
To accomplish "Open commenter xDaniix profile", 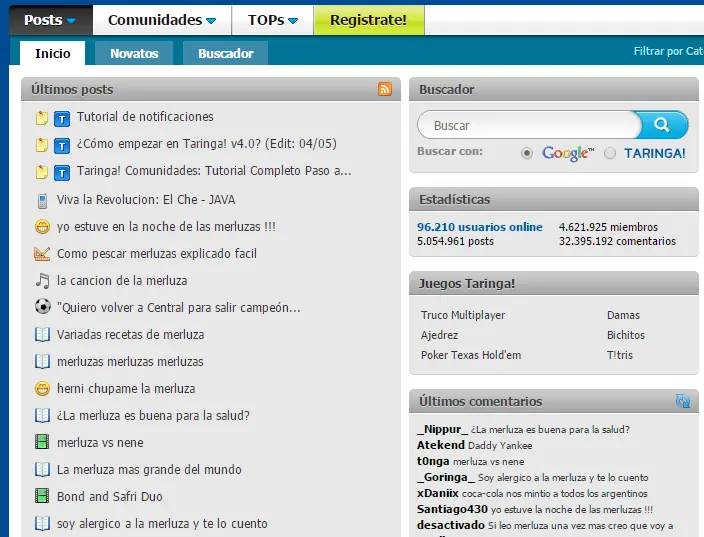I will [x=438, y=493].
